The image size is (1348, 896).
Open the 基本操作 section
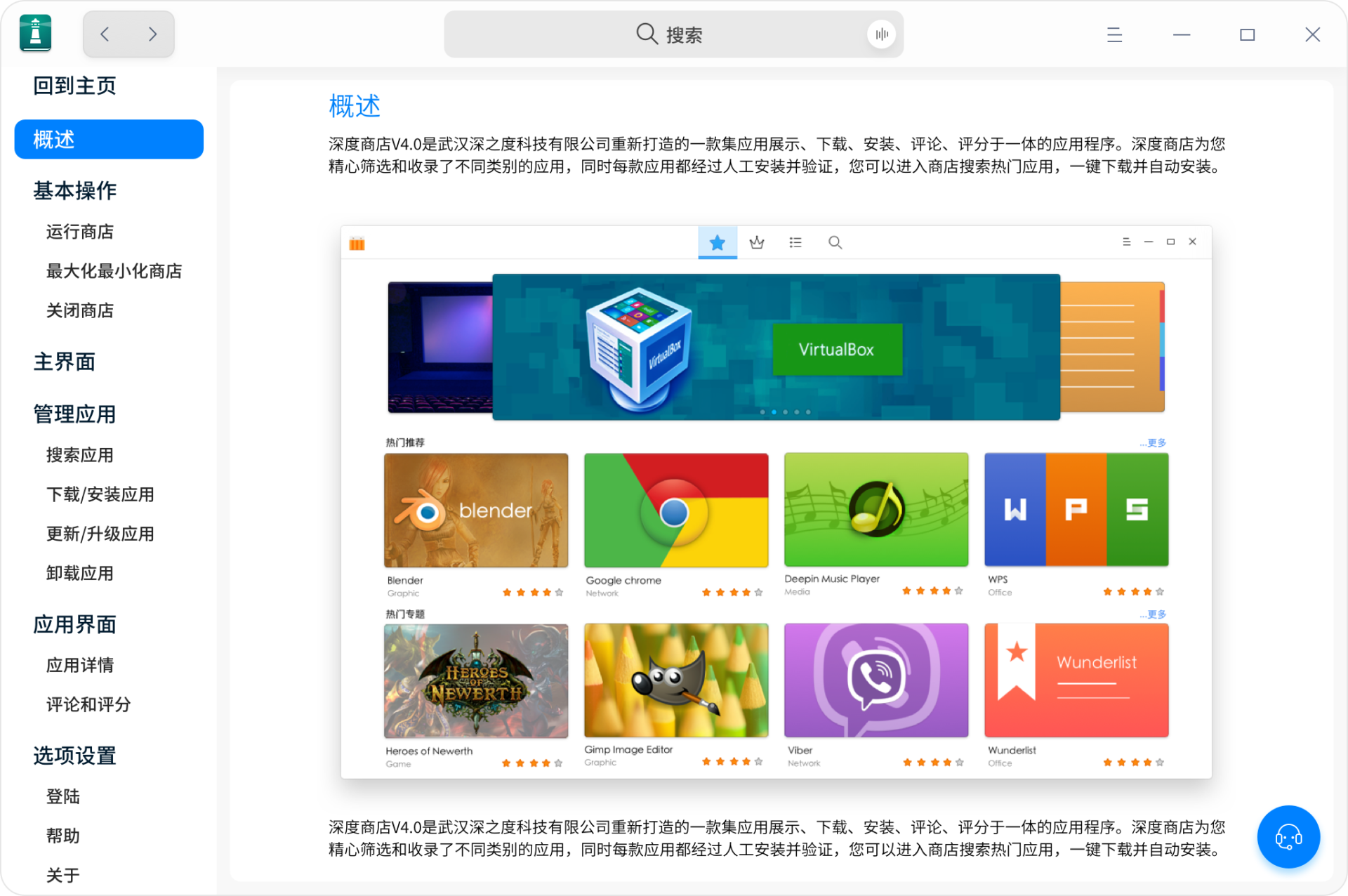(74, 190)
